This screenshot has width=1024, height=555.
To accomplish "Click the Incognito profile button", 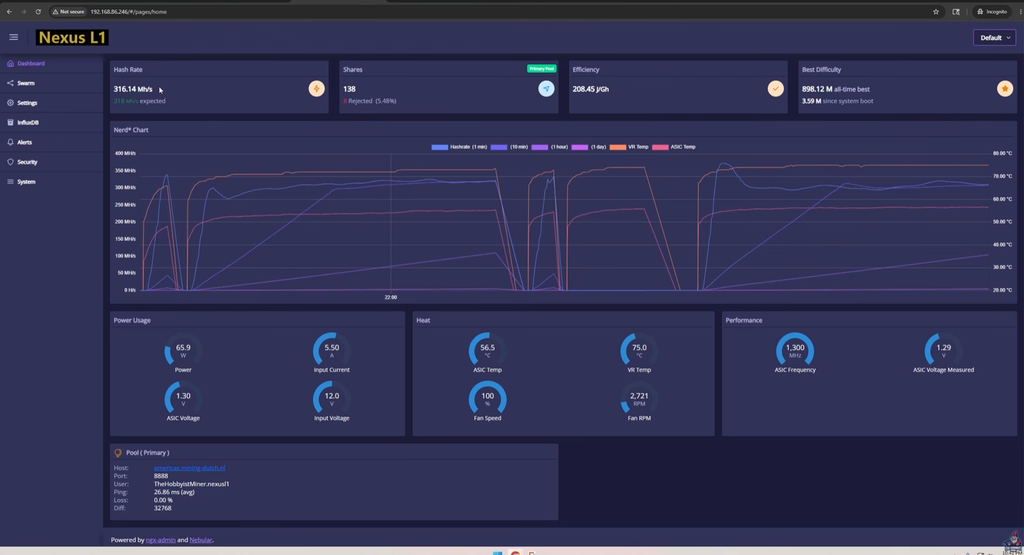I will pyautogui.click(x=992, y=12).
